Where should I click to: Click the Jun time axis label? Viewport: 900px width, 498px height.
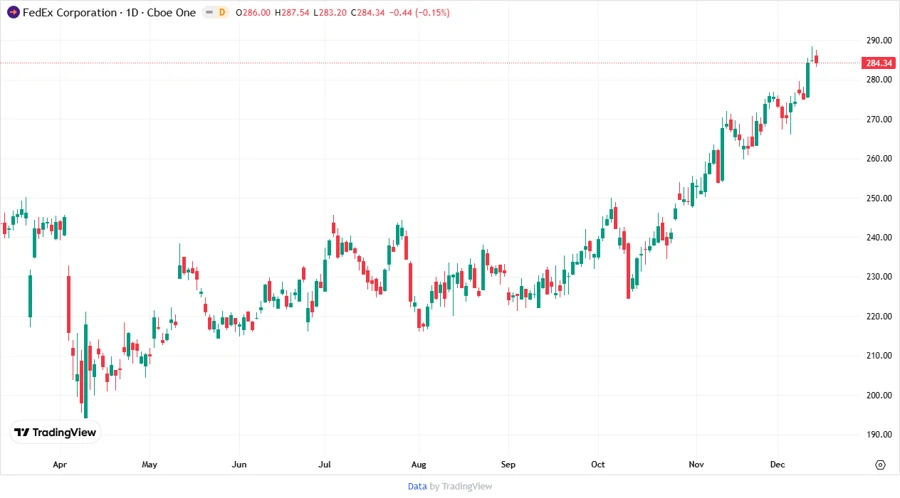pyautogui.click(x=239, y=465)
